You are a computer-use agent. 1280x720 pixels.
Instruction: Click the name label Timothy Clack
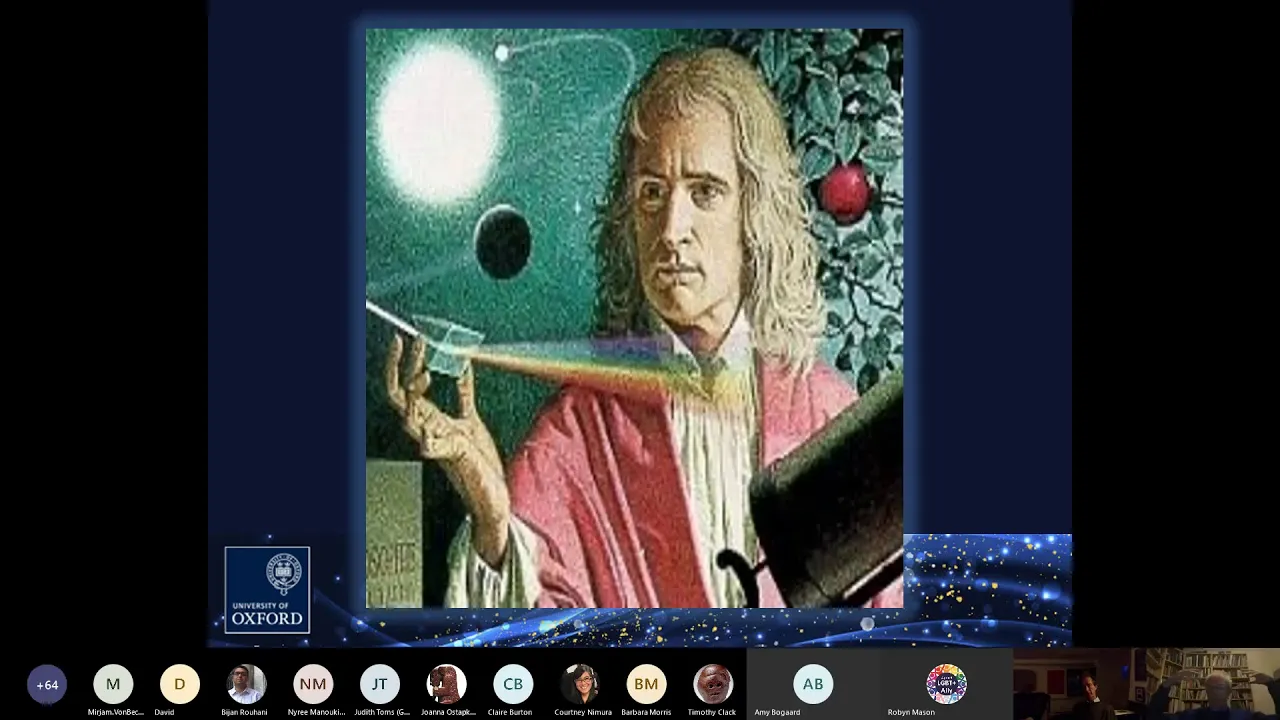[712, 712]
